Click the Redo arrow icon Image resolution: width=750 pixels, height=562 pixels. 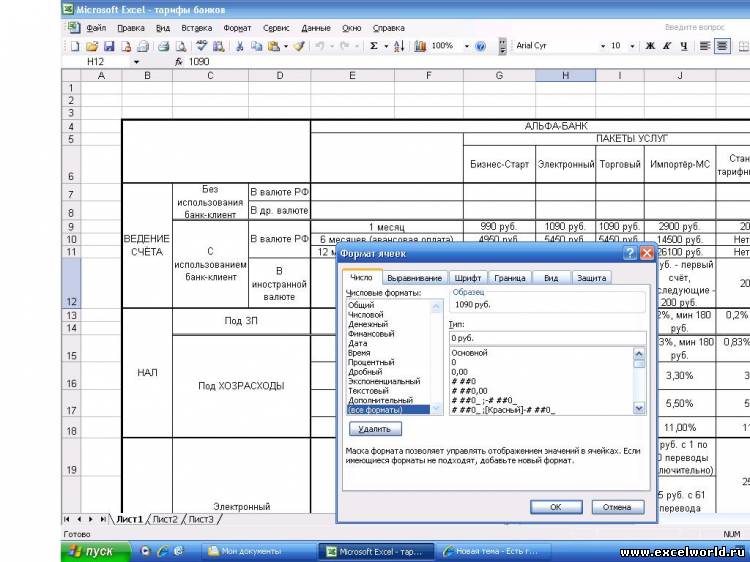point(344,46)
